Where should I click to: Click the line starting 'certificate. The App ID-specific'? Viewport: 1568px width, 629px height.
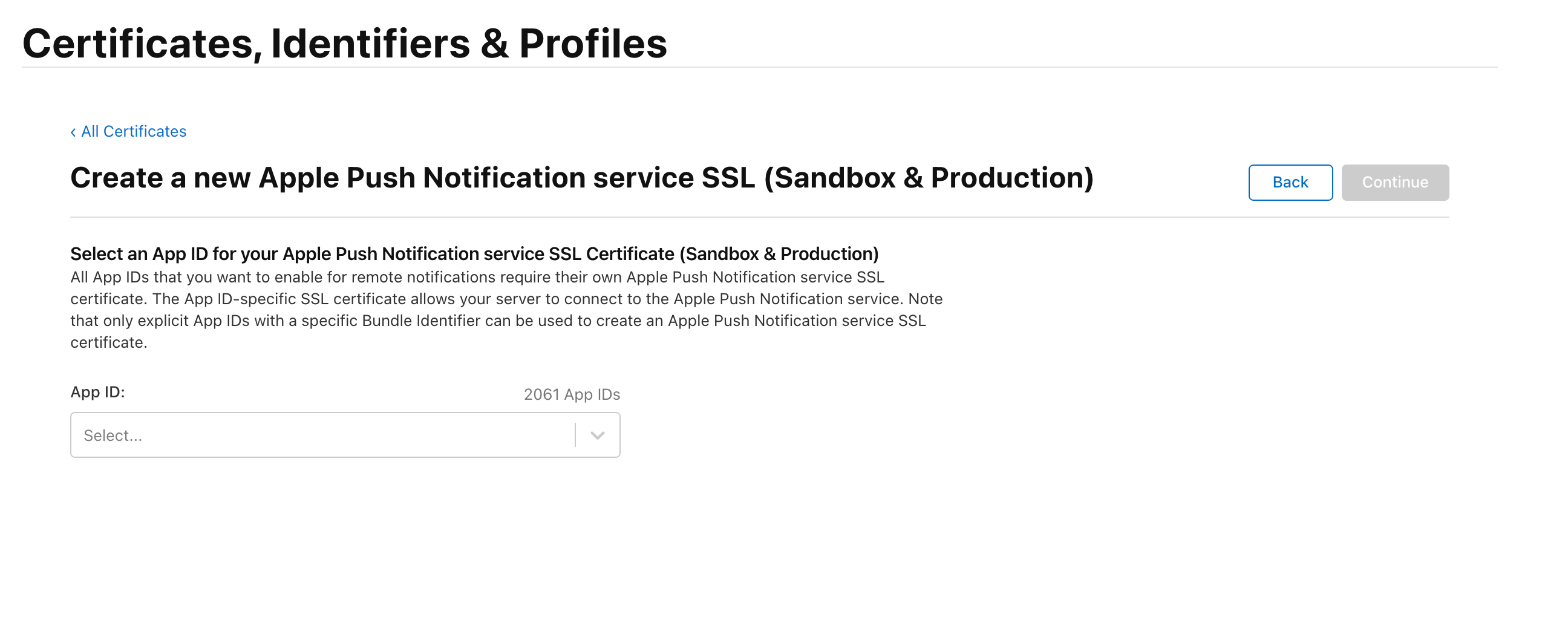tap(506, 299)
